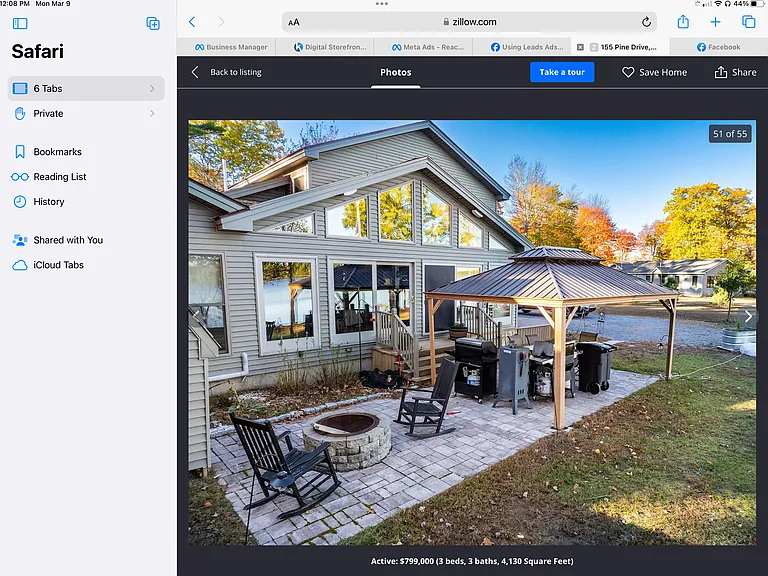768x576 pixels.
Task: Open the Reading List label
Action: pyautogui.click(x=60, y=177)
